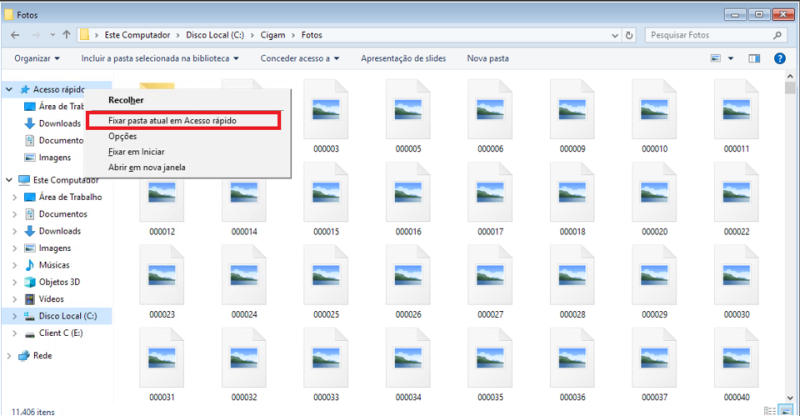
Task: Select image file 000026
Action: tap(408, 282)
